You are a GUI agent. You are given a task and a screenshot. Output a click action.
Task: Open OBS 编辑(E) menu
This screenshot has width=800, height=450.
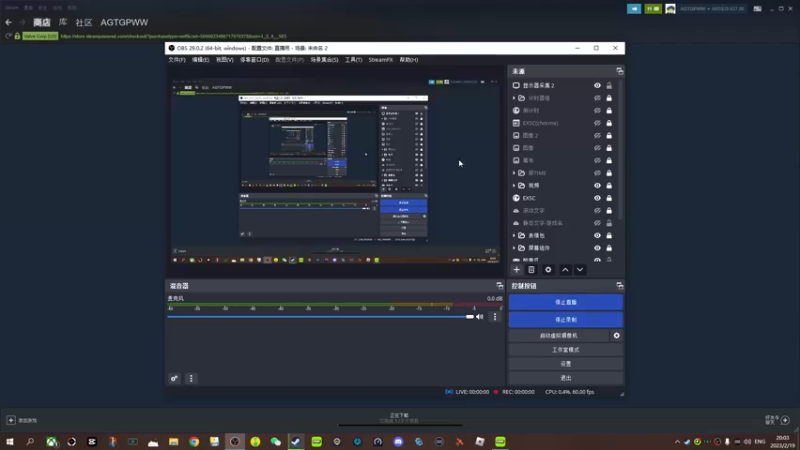point(201,60)
